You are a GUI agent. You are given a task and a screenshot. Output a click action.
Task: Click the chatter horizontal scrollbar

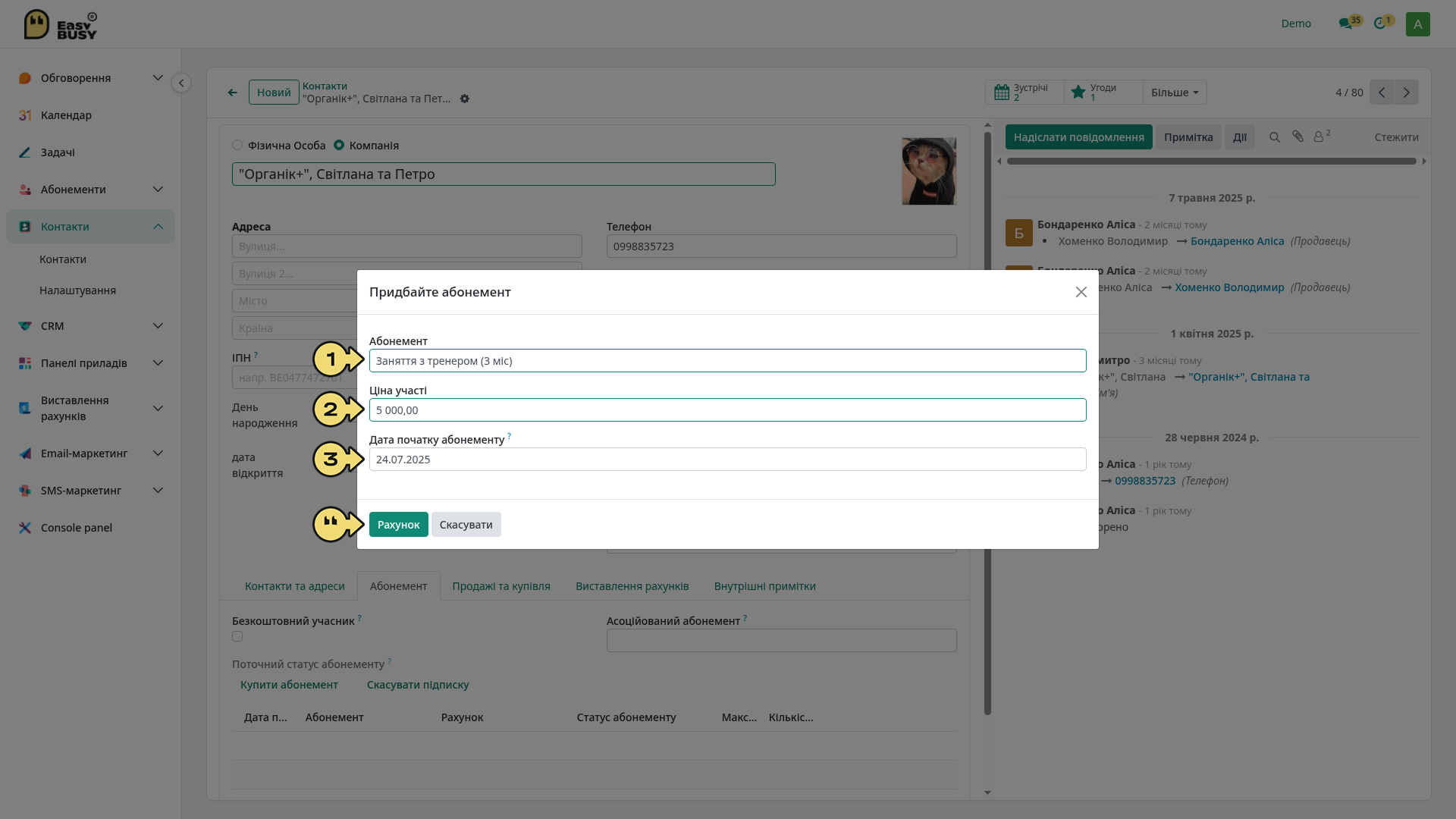tap(1211, 161)
